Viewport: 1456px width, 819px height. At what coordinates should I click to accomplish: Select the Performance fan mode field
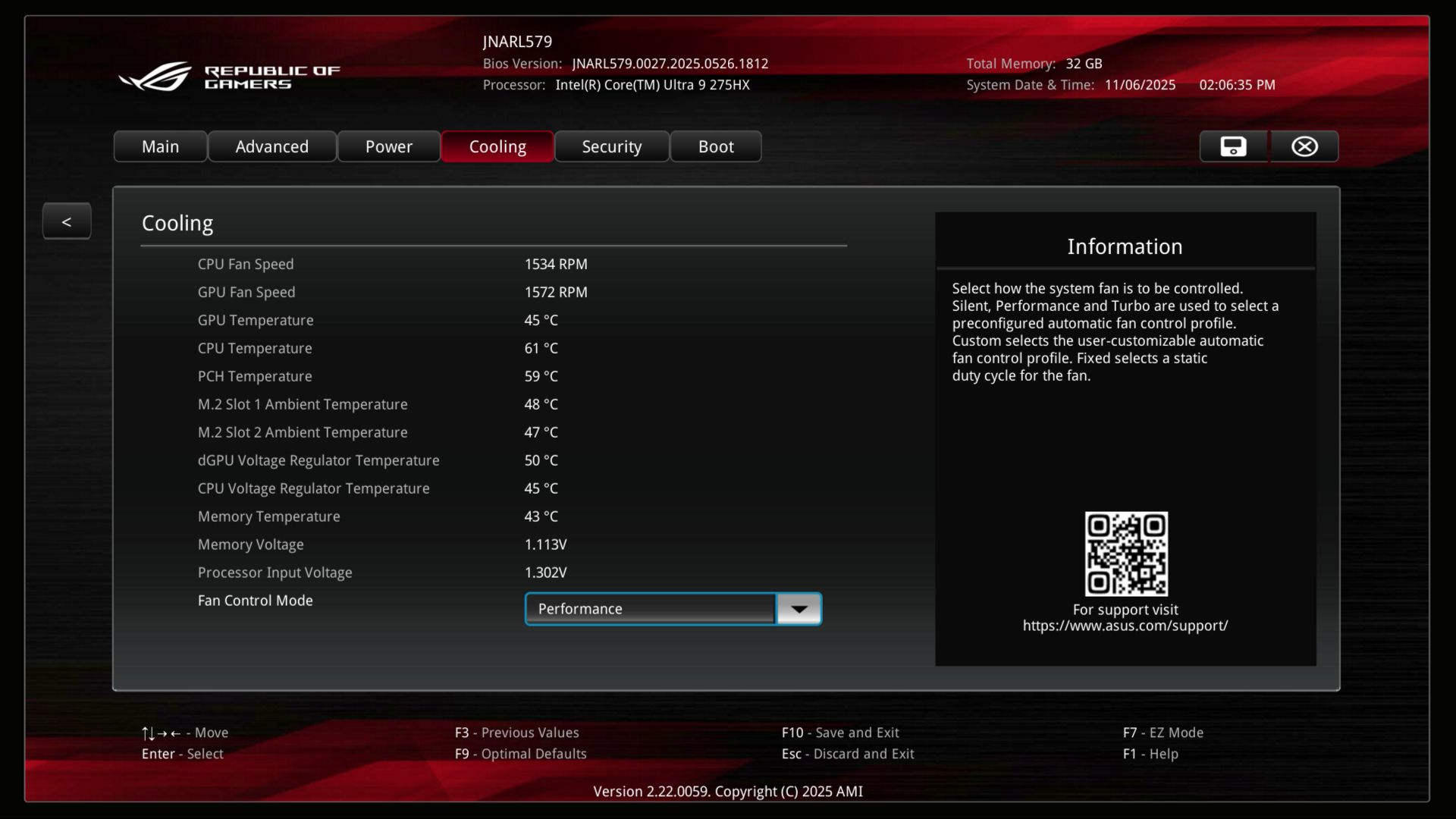coord(650,609)
